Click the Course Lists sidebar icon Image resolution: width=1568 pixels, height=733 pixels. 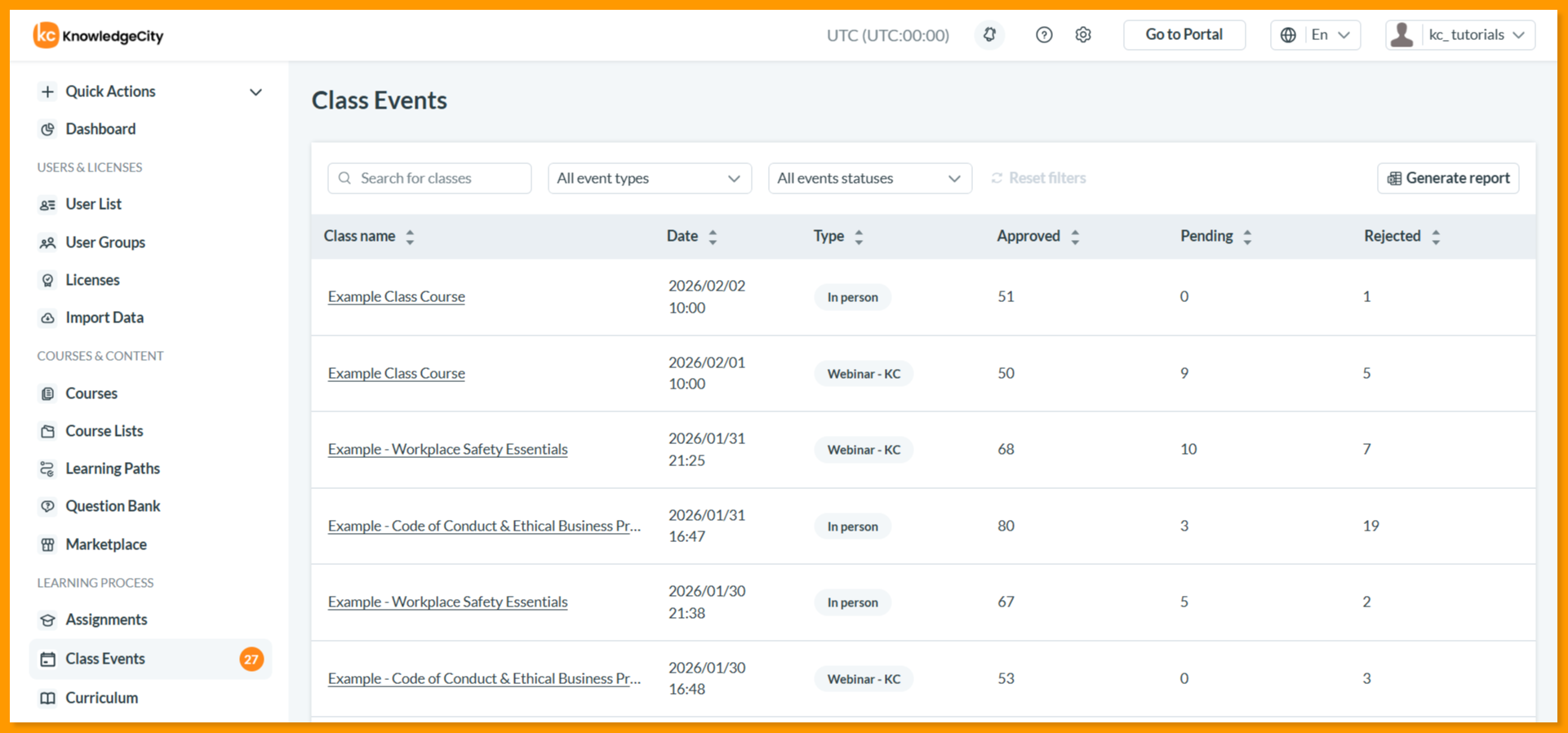pos(48,431)
